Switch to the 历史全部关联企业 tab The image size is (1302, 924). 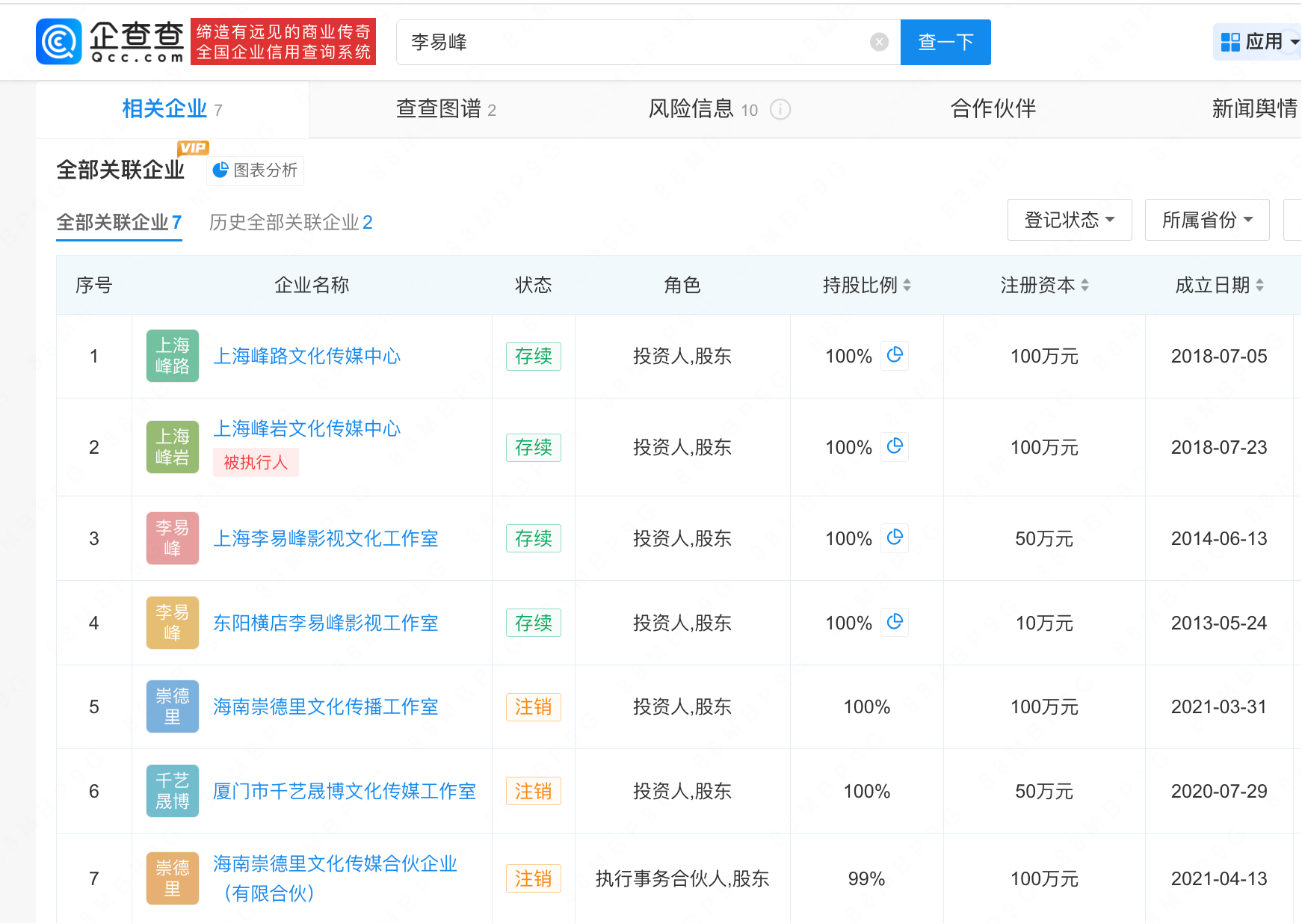pyautogui.click(x=290, y=223)
